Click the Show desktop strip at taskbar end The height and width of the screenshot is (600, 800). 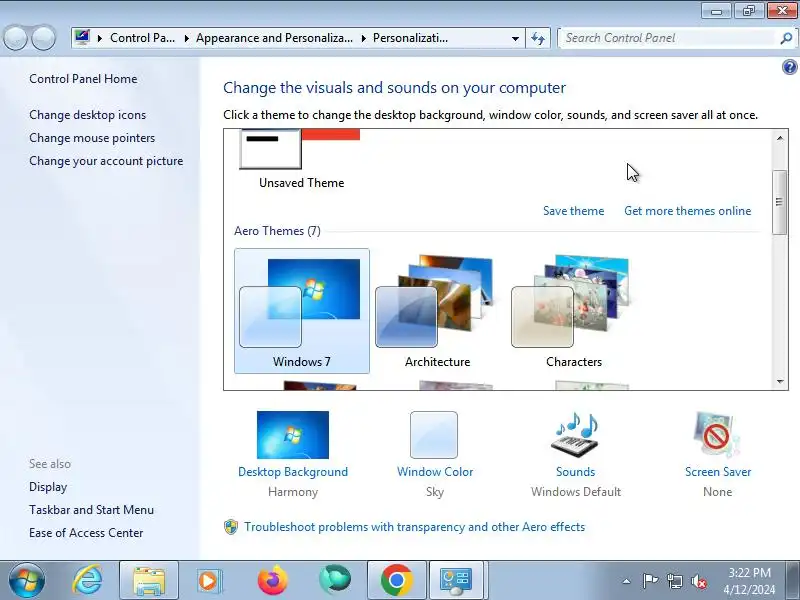793,580
